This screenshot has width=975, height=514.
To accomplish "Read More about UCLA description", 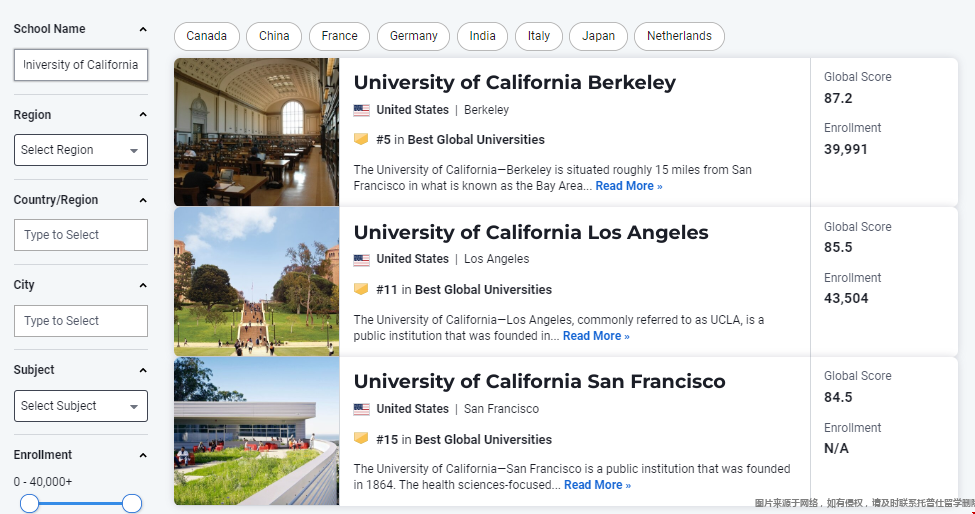I will (x=596, y=336).
